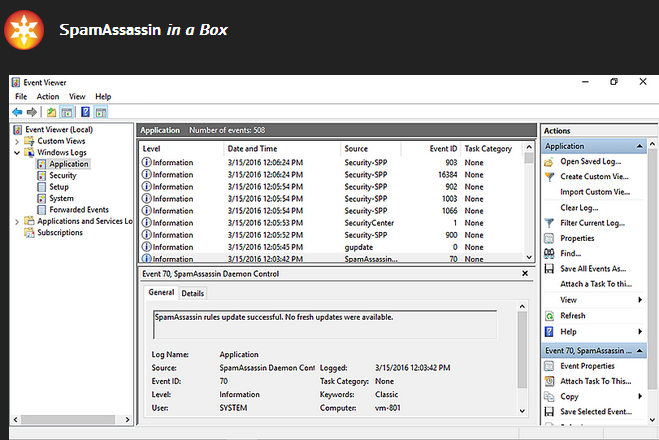
Task: Sort by the Level column header
Action: pos(181,149)
